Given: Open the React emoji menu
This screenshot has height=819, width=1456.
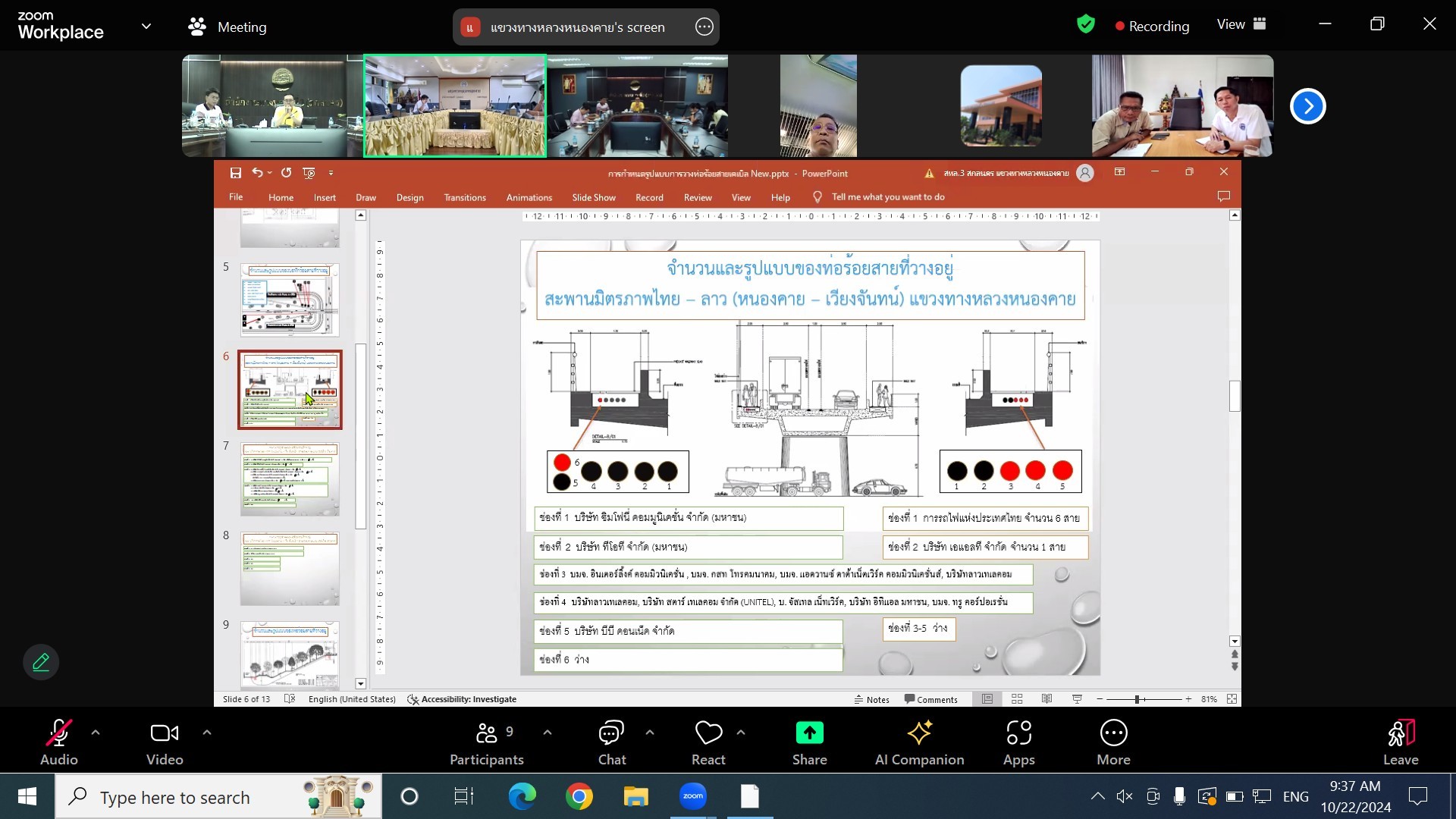Looking at the screenshot, I should pos(708,742).
